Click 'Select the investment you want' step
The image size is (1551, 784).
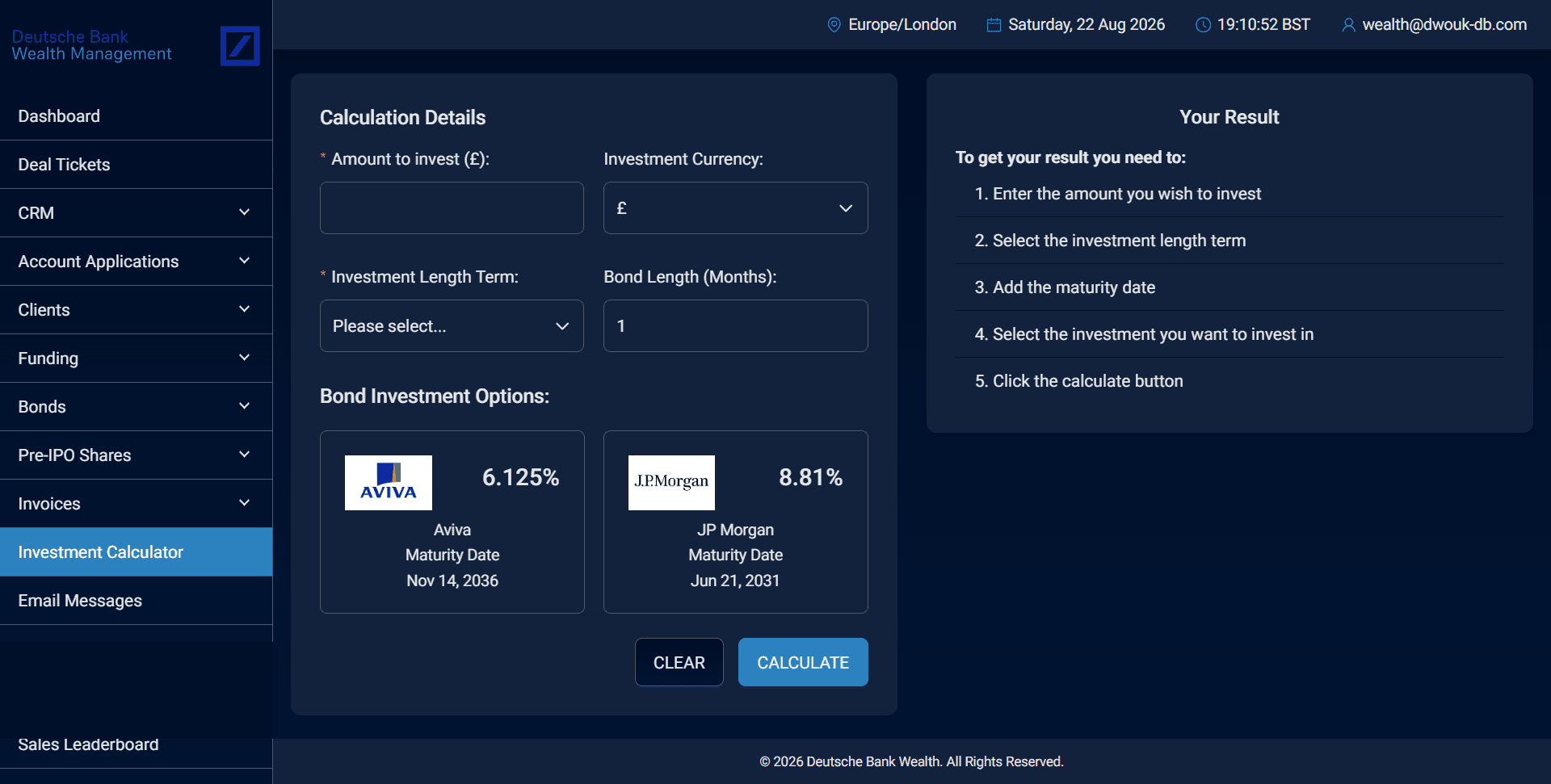[1144, 334]
